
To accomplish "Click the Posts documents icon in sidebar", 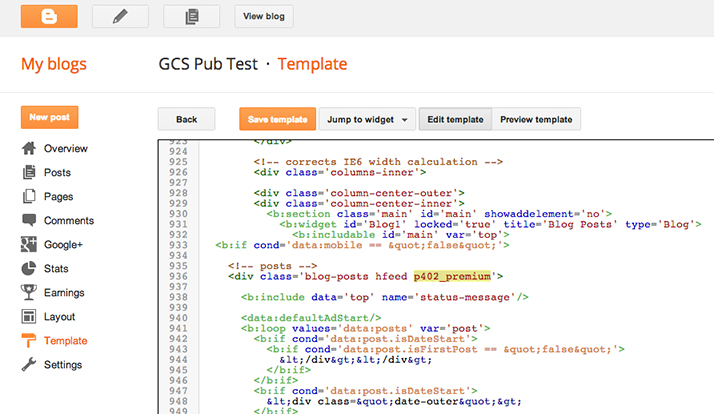I will click(29, 172).
